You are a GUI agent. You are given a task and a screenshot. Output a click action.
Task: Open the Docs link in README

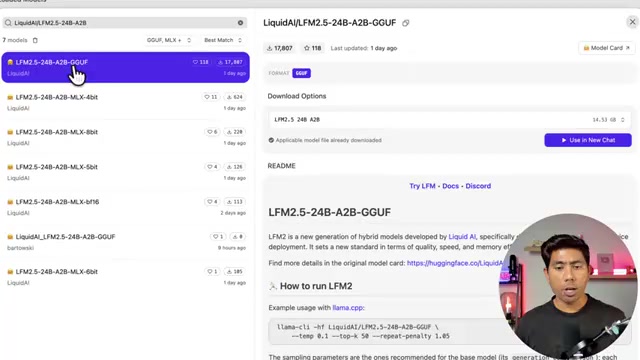point(450,186)
